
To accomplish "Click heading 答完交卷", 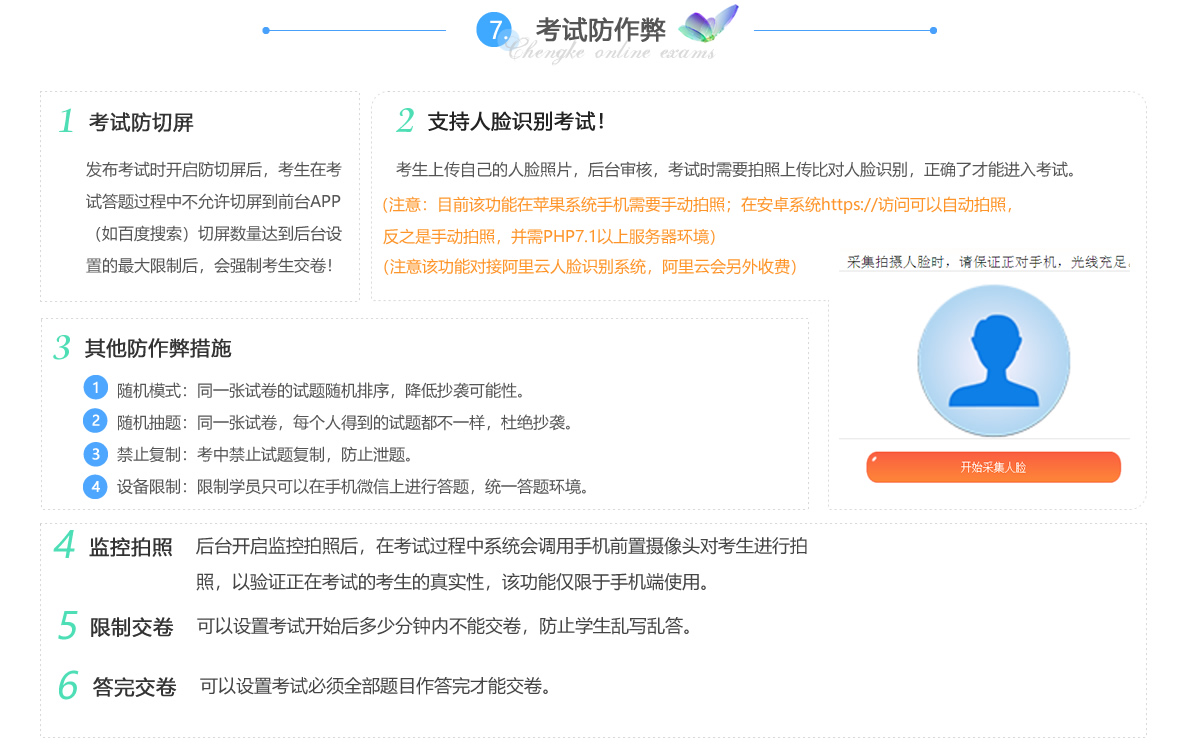I will pyautogui.click(x=135, y=687).
